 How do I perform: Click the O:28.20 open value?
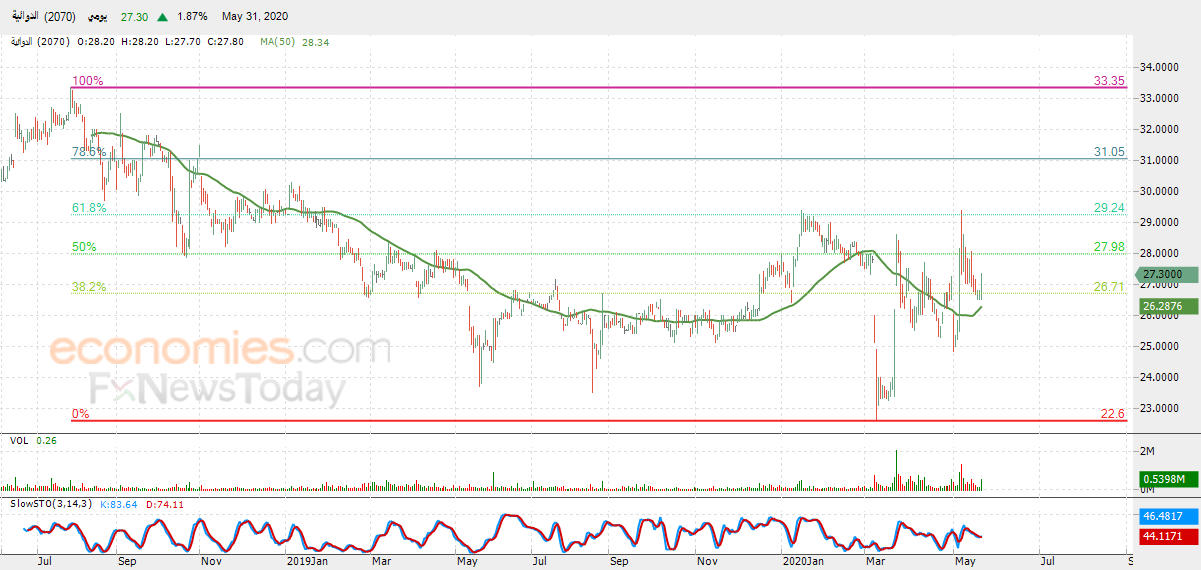click(x=94, y=42)
